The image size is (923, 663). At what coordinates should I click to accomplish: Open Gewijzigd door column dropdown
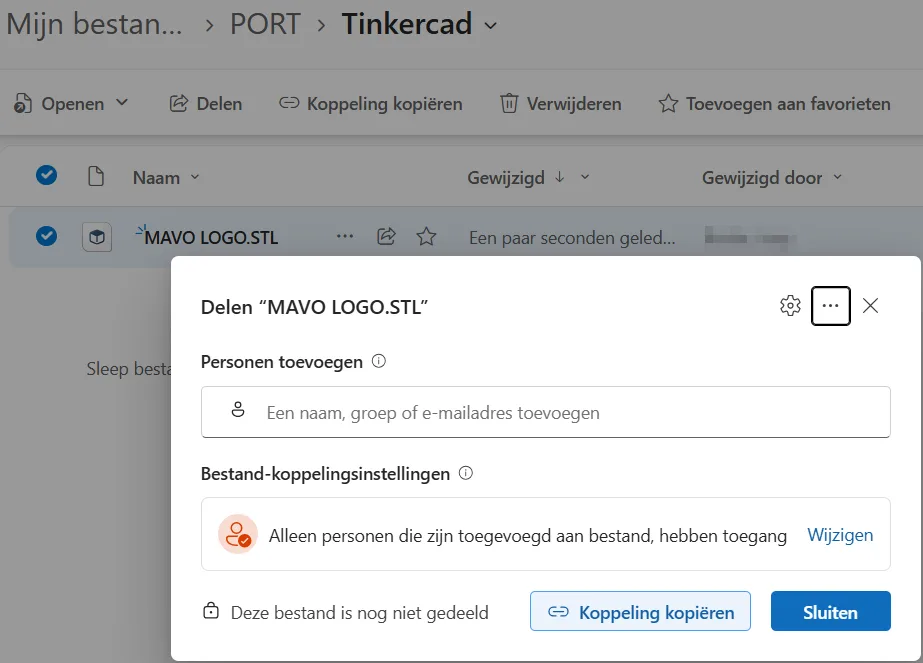pos(838,177)
